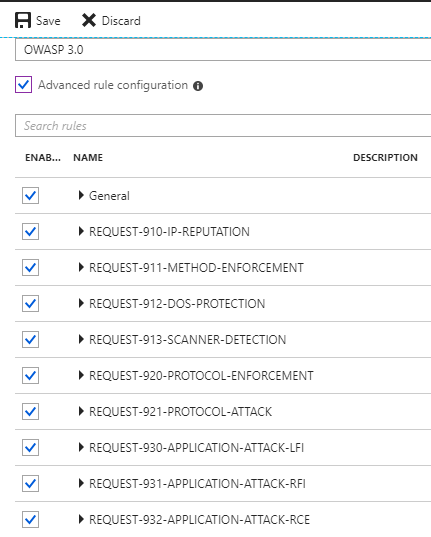Image resolution: width=431 pixels, height=537 pixels.
Task: Select the REQUEST-930-APPLICATION-ATTACK-LFI row text
Action: pyautogui.click(x=197, y=448)
